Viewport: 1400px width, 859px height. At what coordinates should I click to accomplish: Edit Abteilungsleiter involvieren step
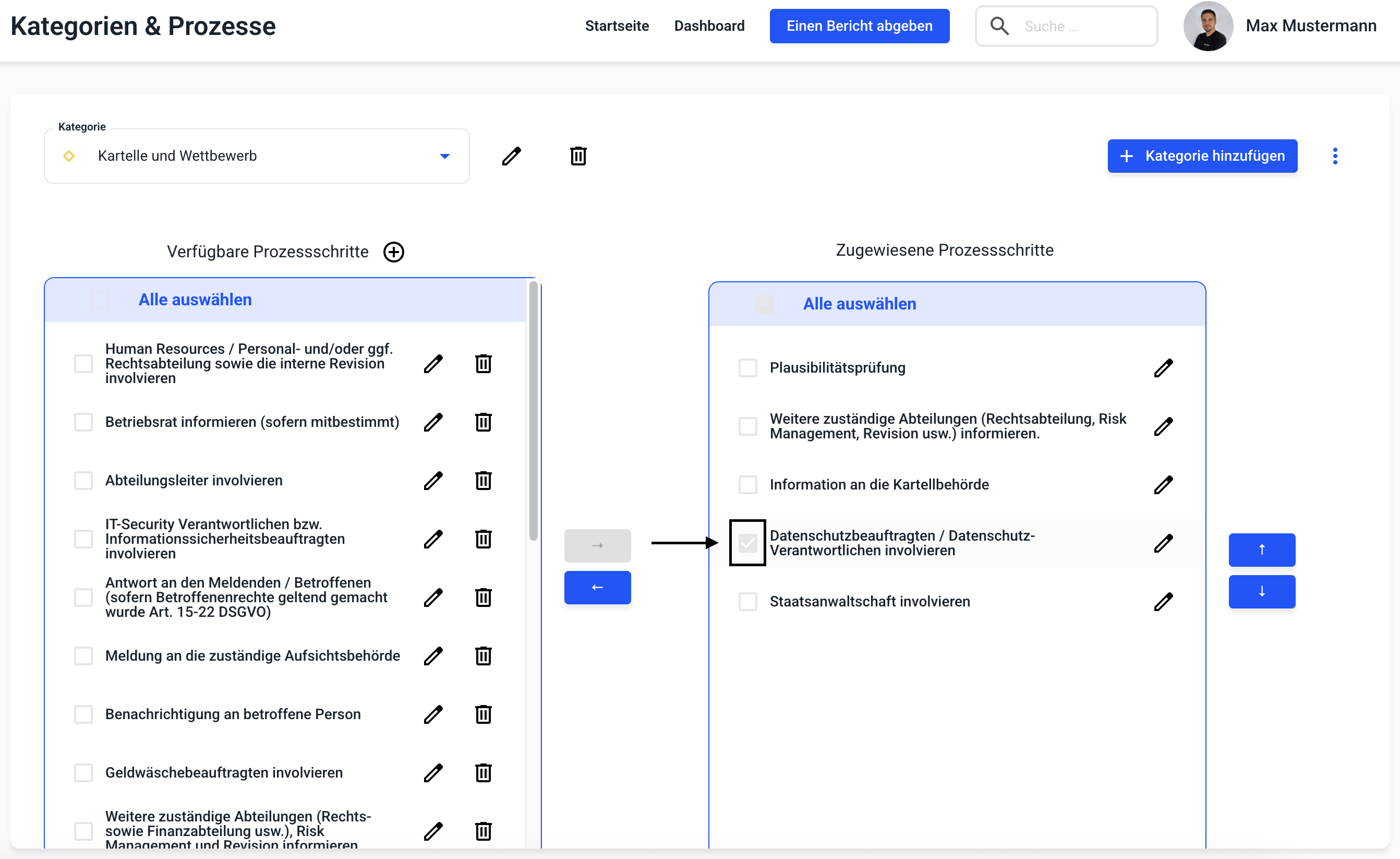click(433, 480)
